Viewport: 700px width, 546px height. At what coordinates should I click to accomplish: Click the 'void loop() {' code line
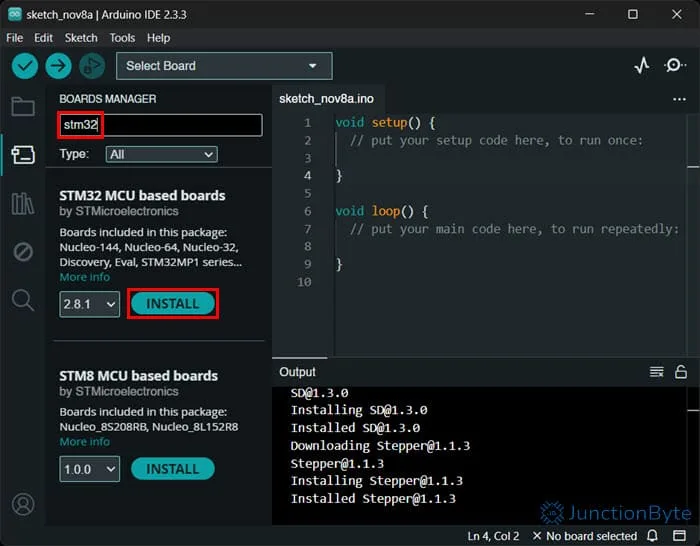coord(382,211)
